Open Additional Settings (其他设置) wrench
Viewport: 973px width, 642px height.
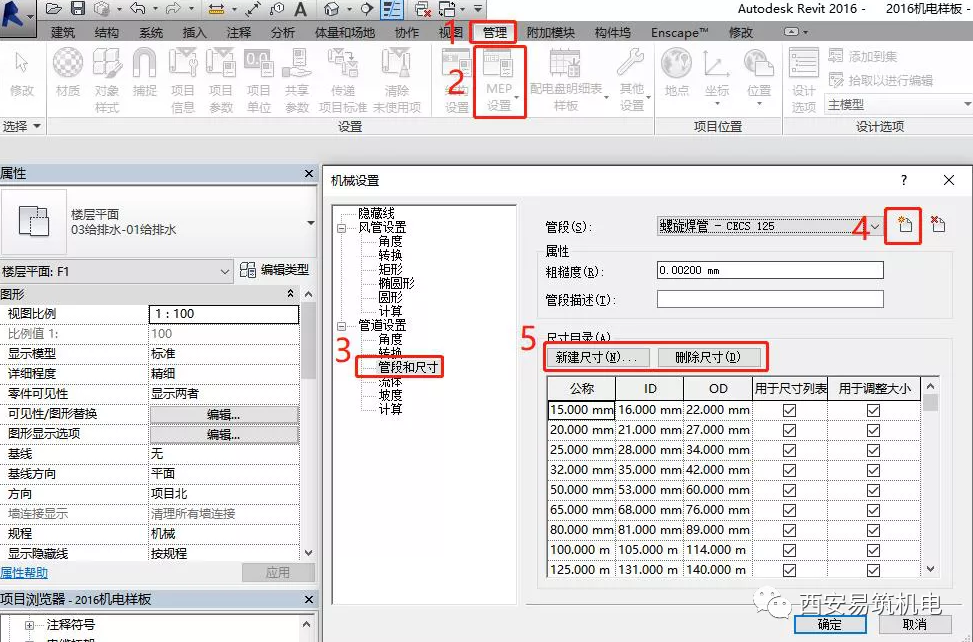pyautogui.click(x=632, y=81)
